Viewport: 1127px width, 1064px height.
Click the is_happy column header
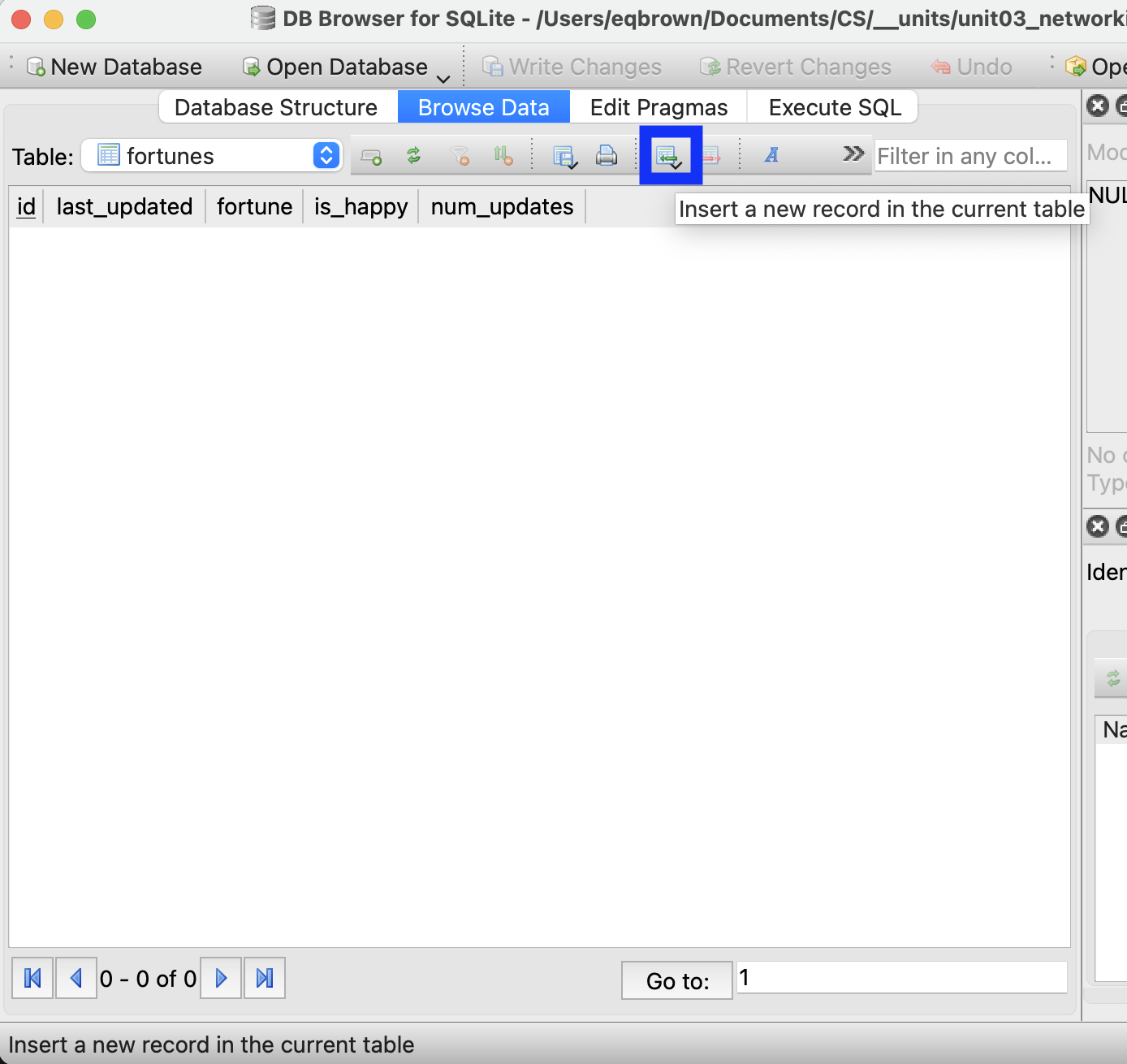point(361,206)
